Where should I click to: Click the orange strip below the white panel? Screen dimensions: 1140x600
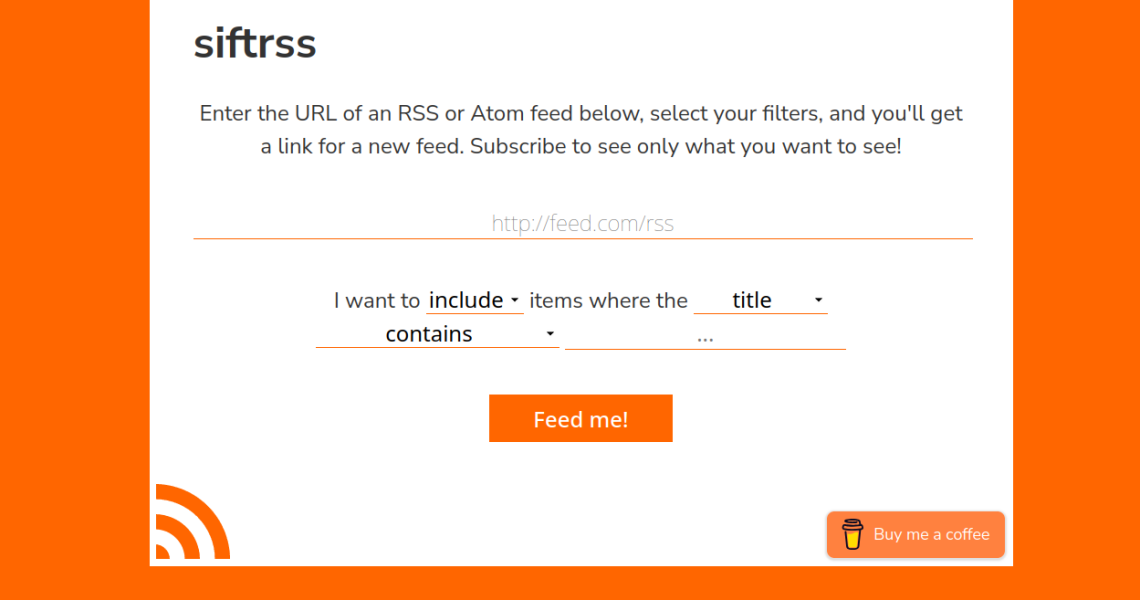coord(580,583)
